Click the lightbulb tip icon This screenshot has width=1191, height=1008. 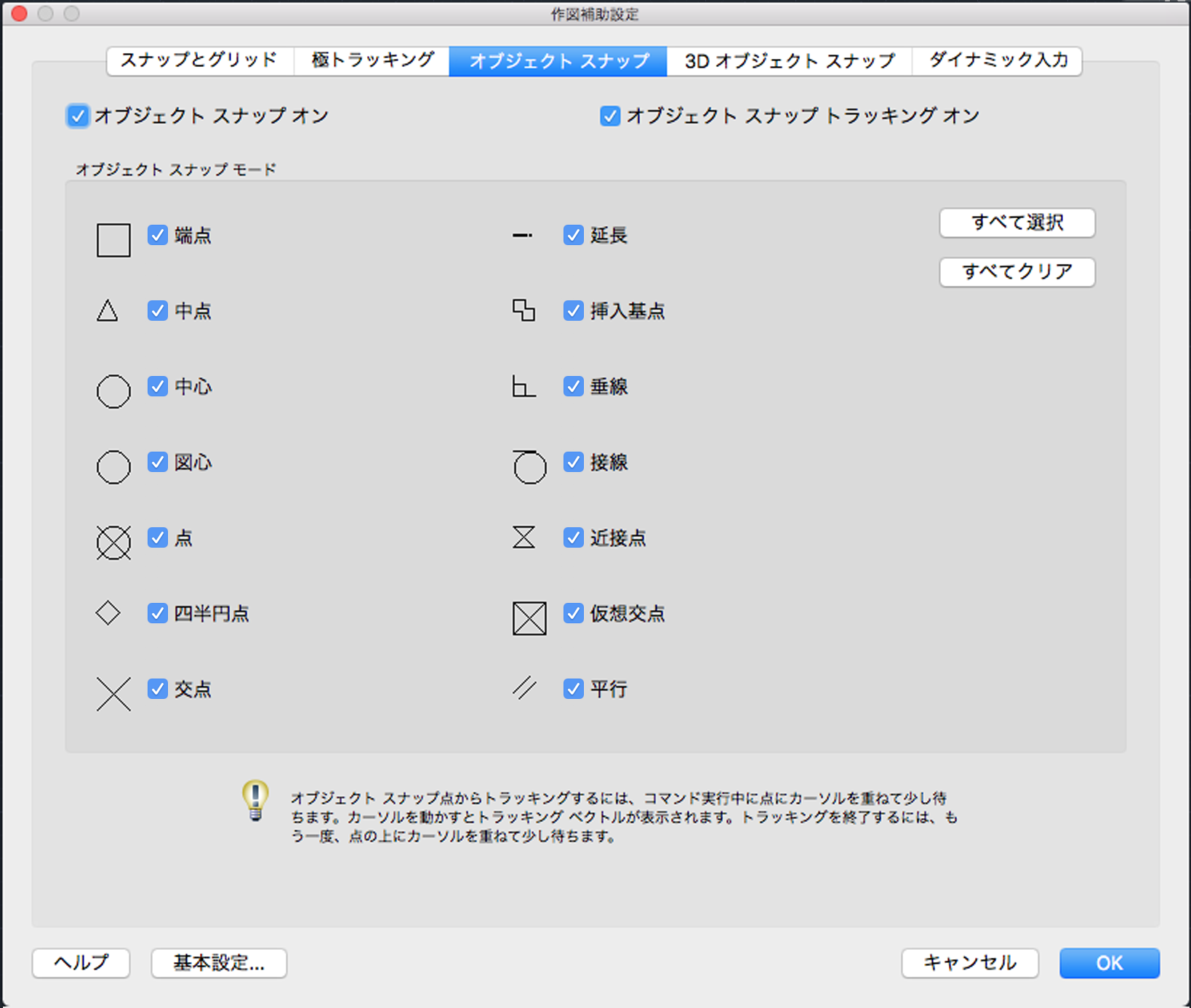[x=255, y=801]
